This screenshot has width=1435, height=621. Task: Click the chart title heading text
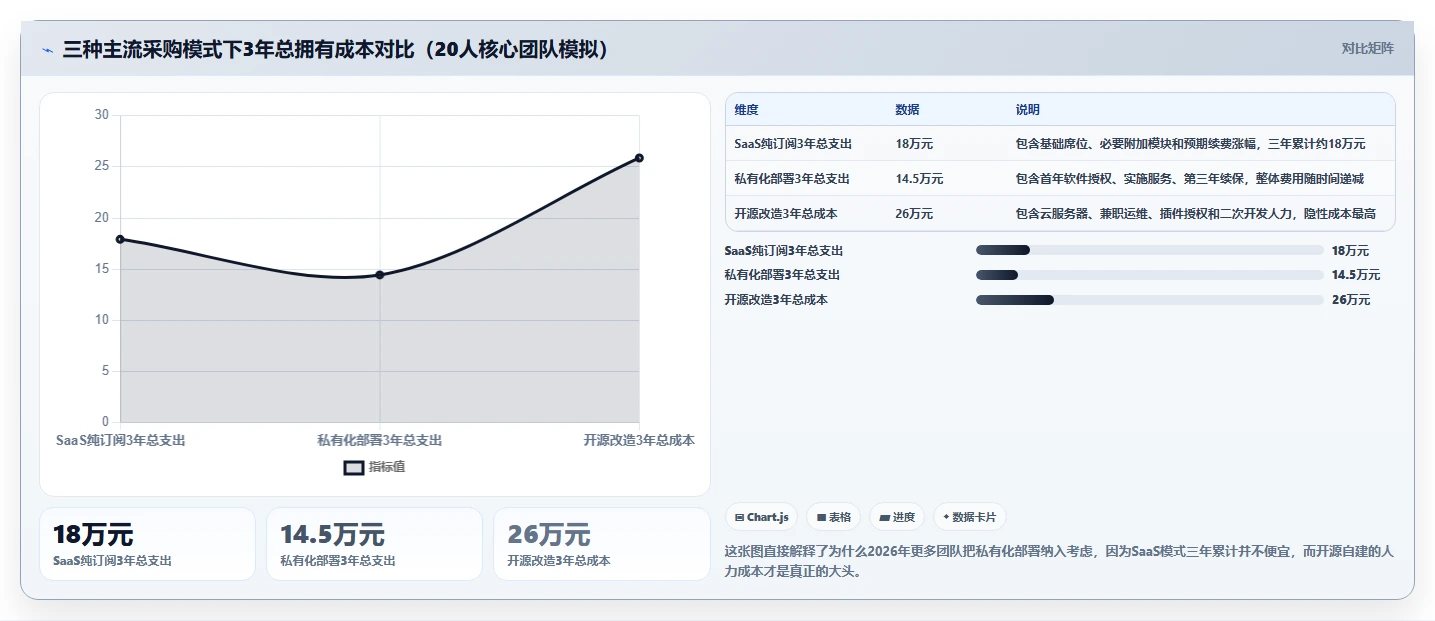click(336, 49)
